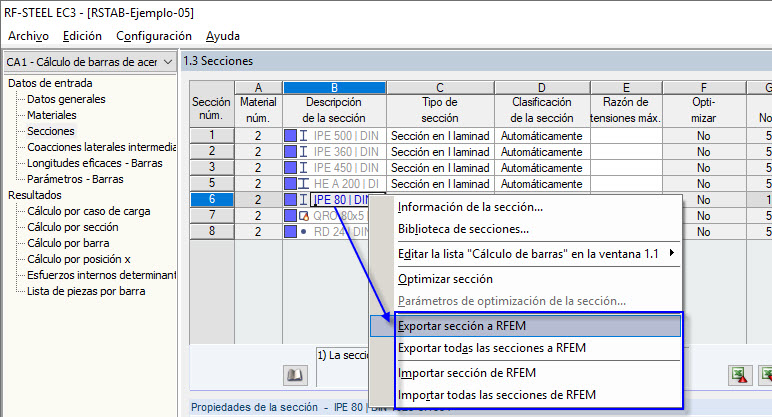The height and width of the screenshot is (417, 772).
Task: Click column B header
Action: (334, 88)
